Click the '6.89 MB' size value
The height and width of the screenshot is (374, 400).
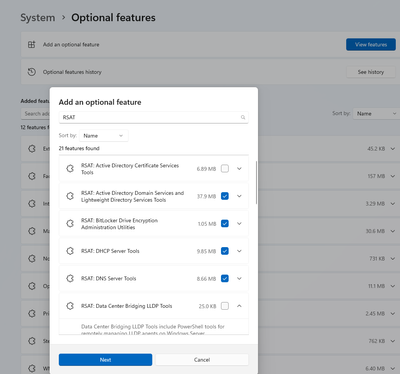[x=206, y=169]
